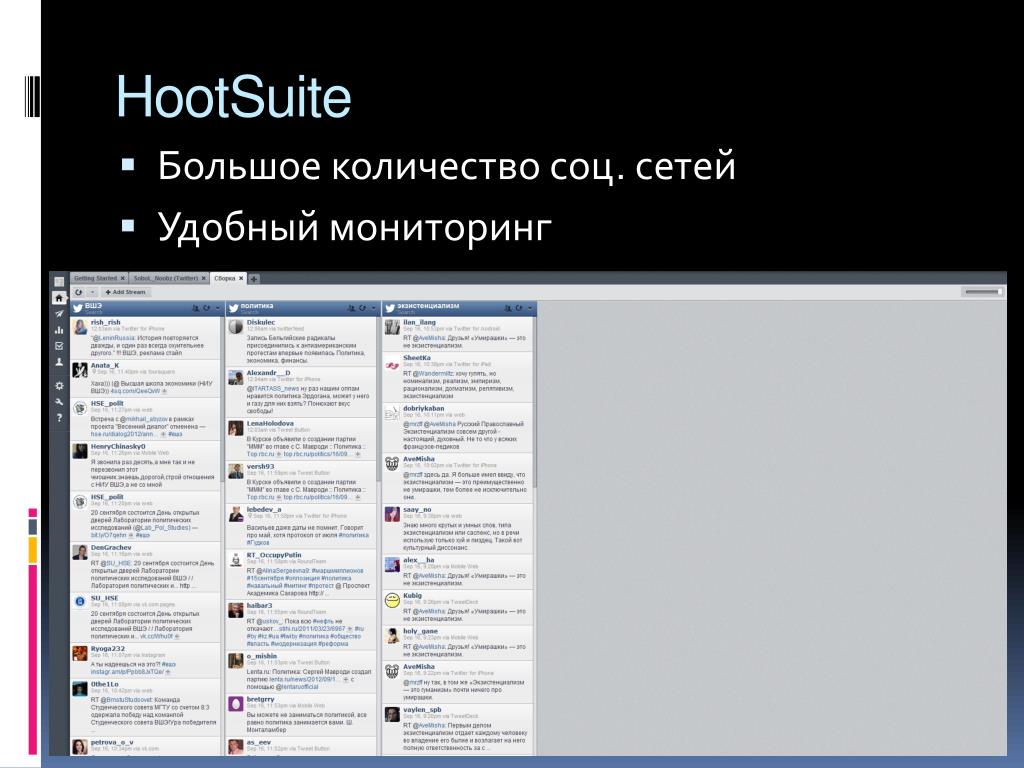Click ilan_ilang username
Screen dimensions: 1024x768
click(419, 322)
